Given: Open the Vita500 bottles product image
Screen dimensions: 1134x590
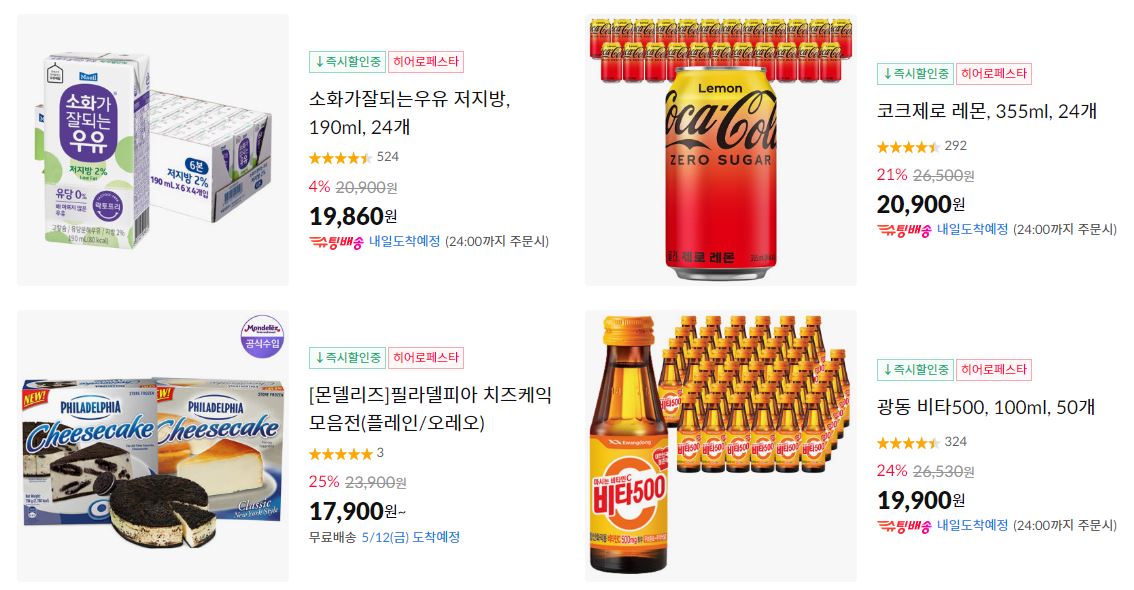Looking at the screenshot, I should coord(720,446).
